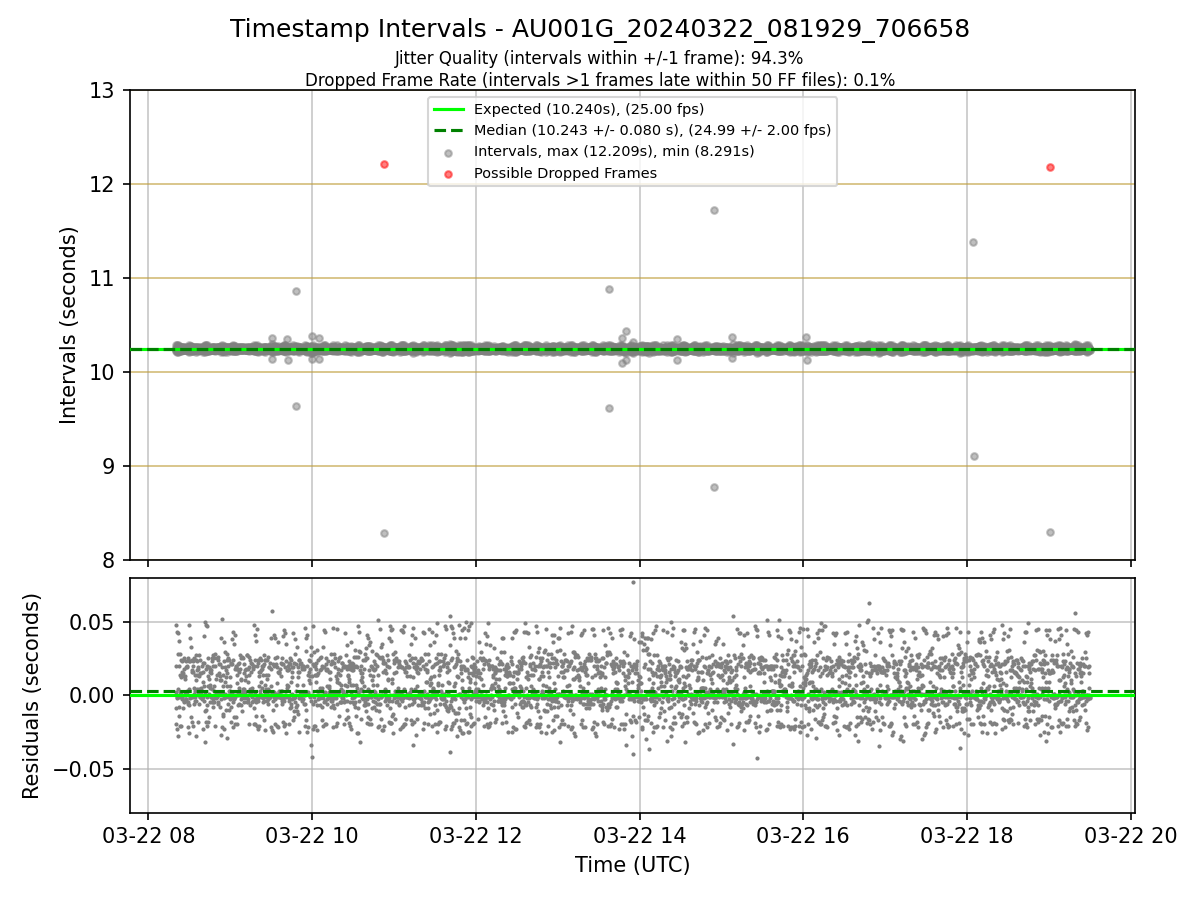Click the red dropped-frame point near 03-22 19
Image resolution: width=1200 pixels, height=900 pixels.
click(1050, 167)
